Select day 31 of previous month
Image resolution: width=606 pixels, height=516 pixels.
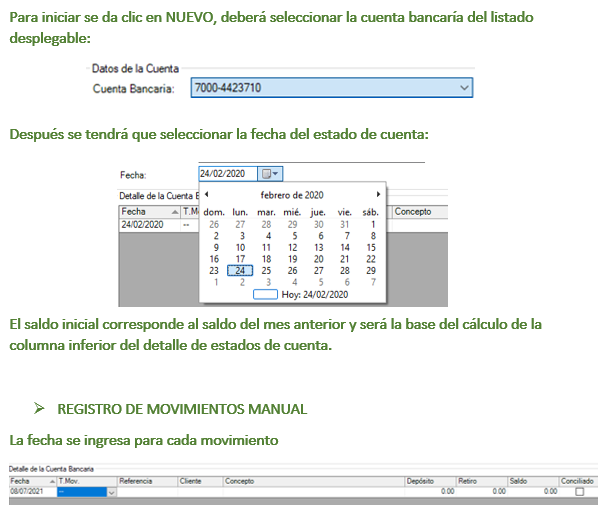click(x=344, y=224)
